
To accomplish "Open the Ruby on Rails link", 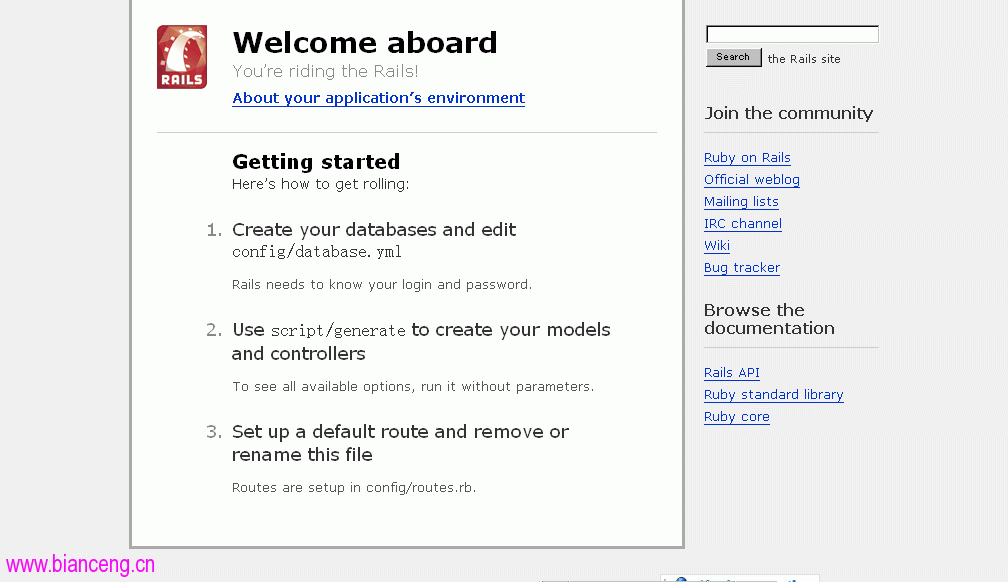I will [747, 158].
